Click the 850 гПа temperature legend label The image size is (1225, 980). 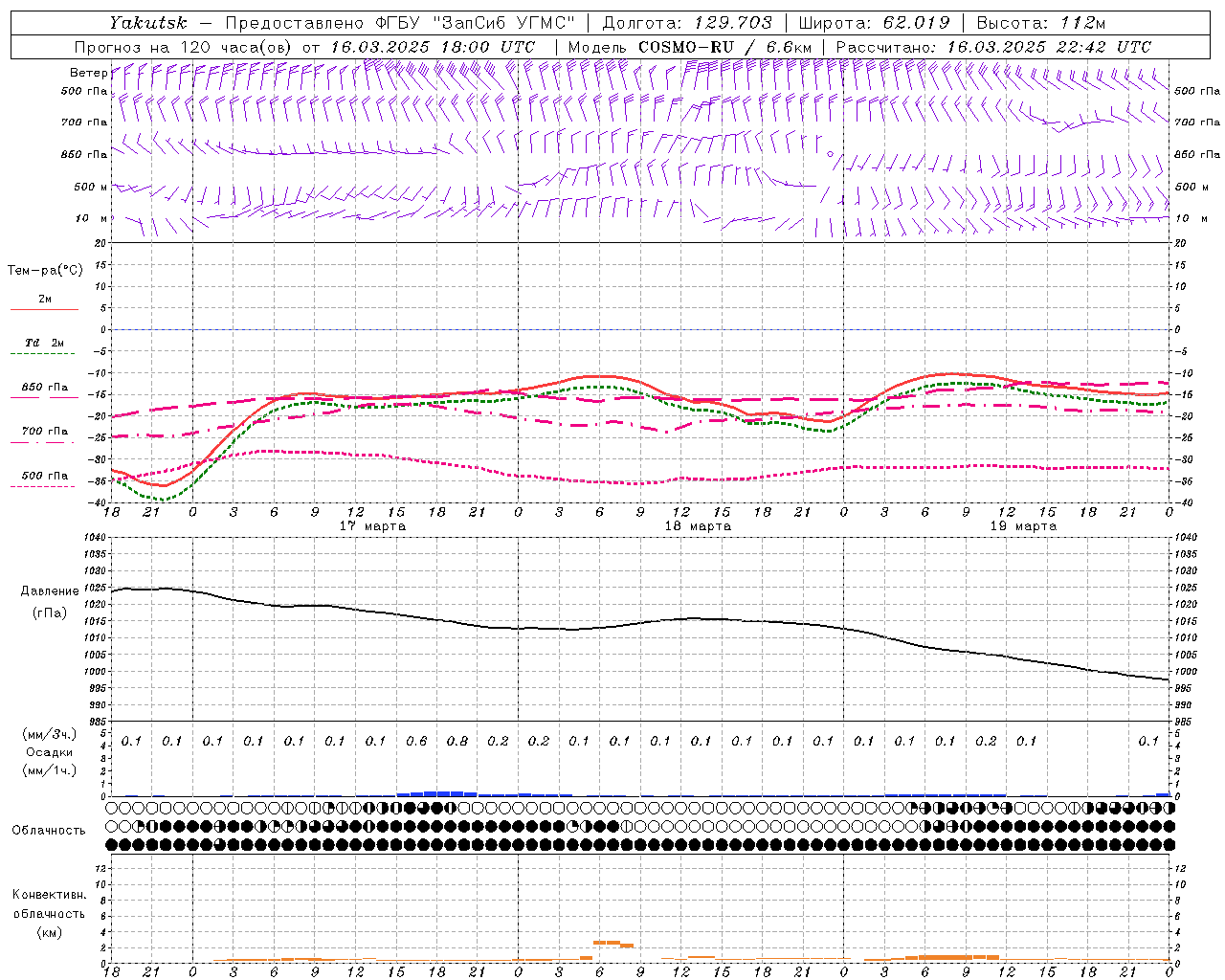tap(45, 388)
